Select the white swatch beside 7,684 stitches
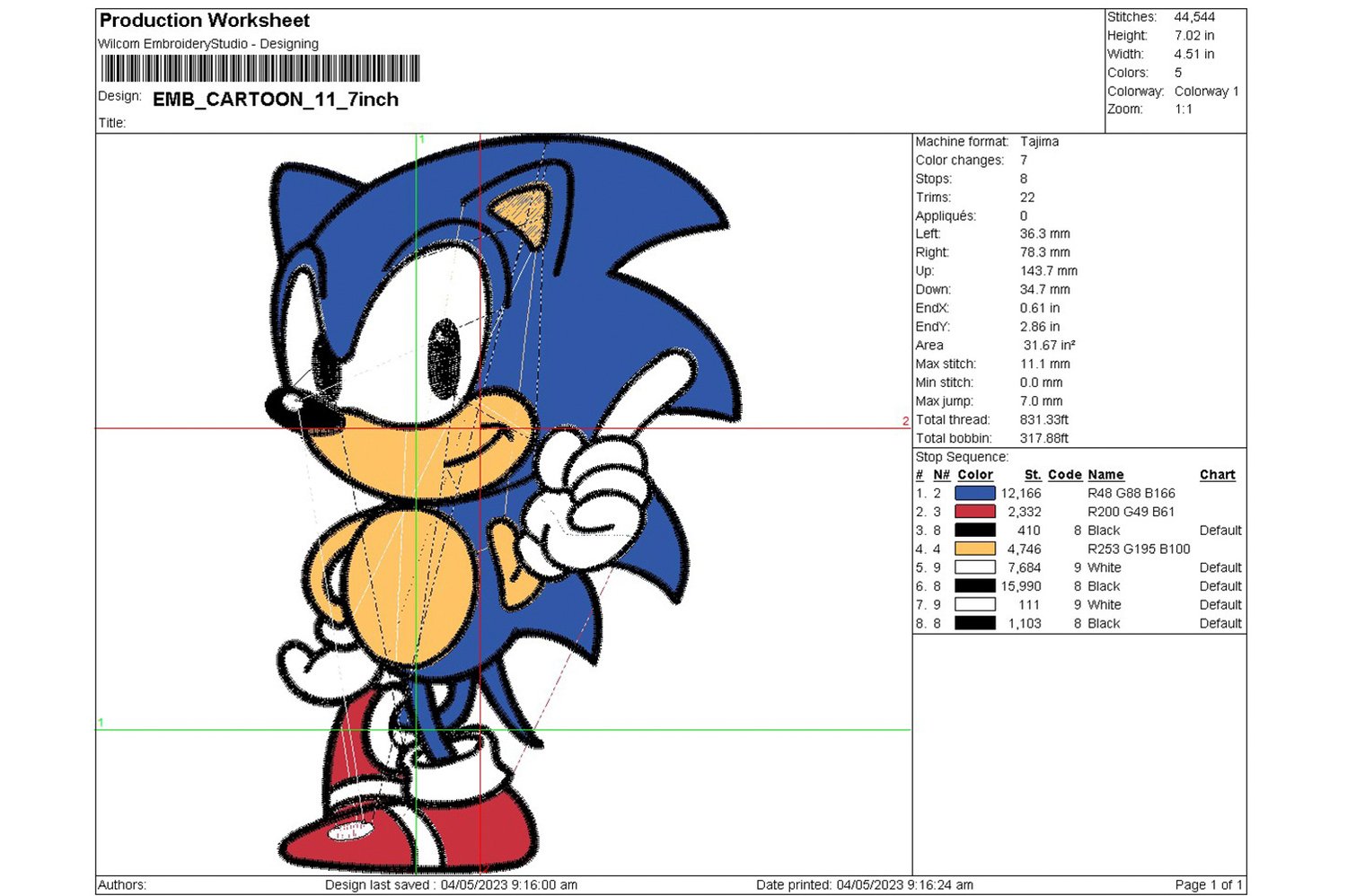1347x896 pixels. (975, 567)
